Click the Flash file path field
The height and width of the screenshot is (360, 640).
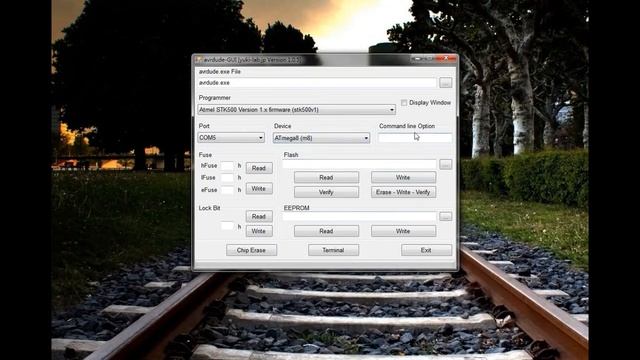tap(359, 164)
